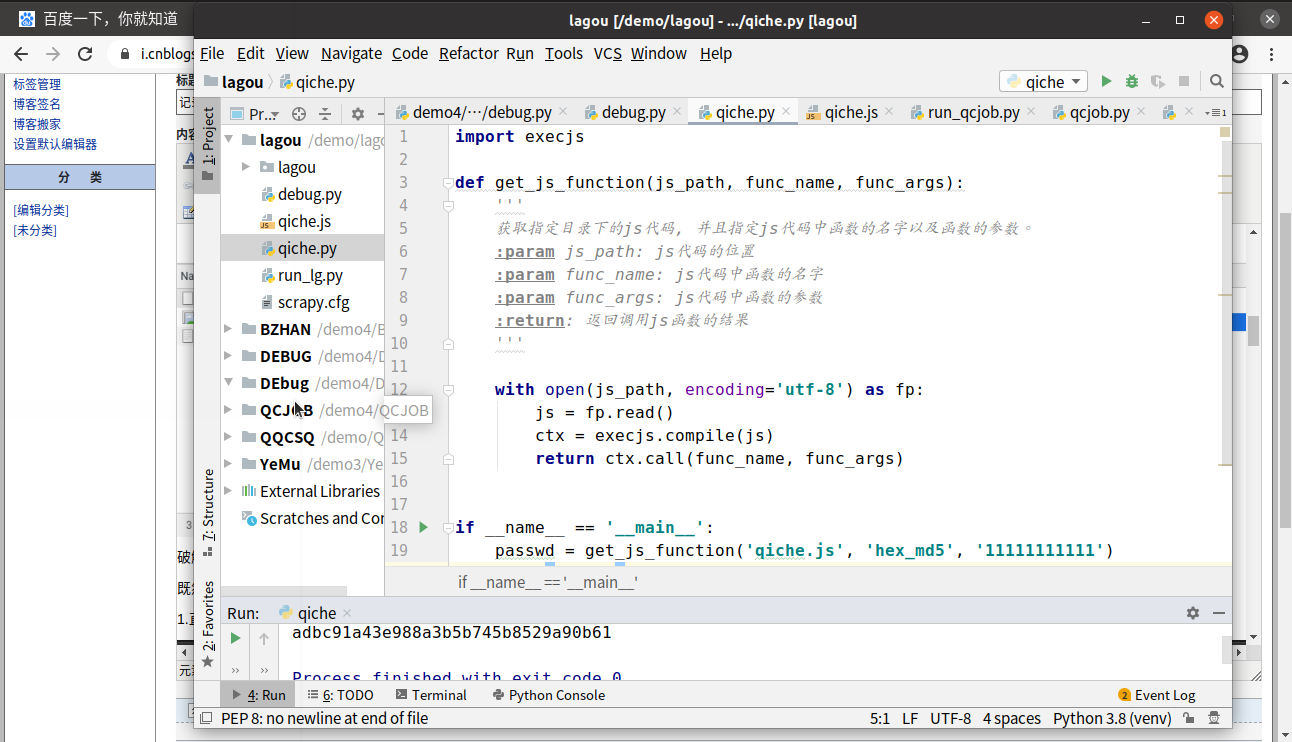Viewport: 1292px width, 742px height.
Task: Close the qiche Run tab
Action: pos(347,613)
